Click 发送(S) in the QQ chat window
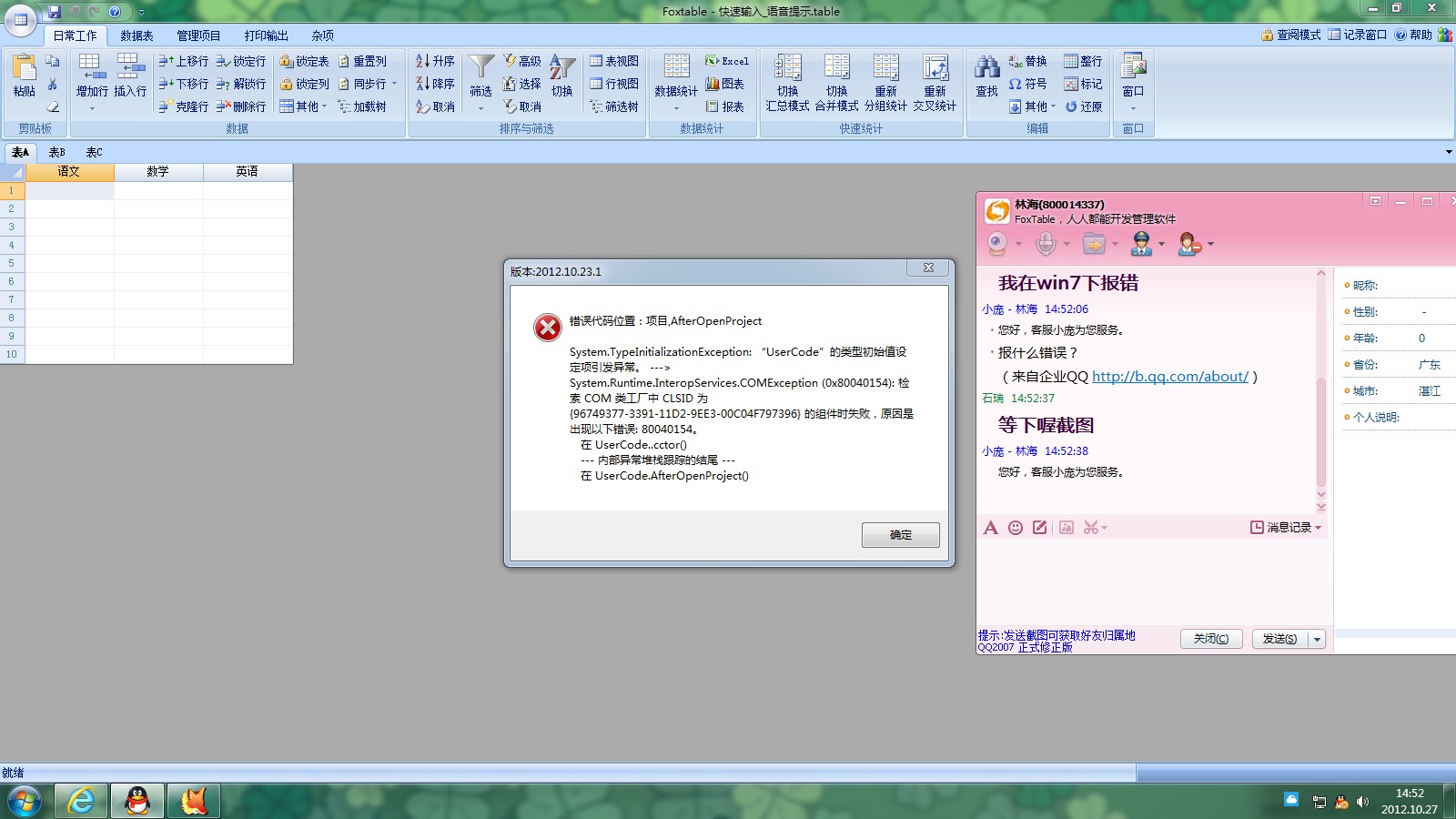The height and width of the screenshot is (819, 1456). pyautogui.click(x=1279, y=639)
